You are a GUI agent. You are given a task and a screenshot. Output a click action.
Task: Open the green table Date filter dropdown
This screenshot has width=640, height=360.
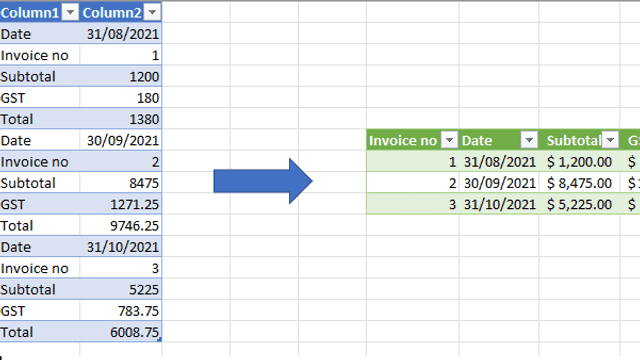pyautogui.click(x=529, y=140)
